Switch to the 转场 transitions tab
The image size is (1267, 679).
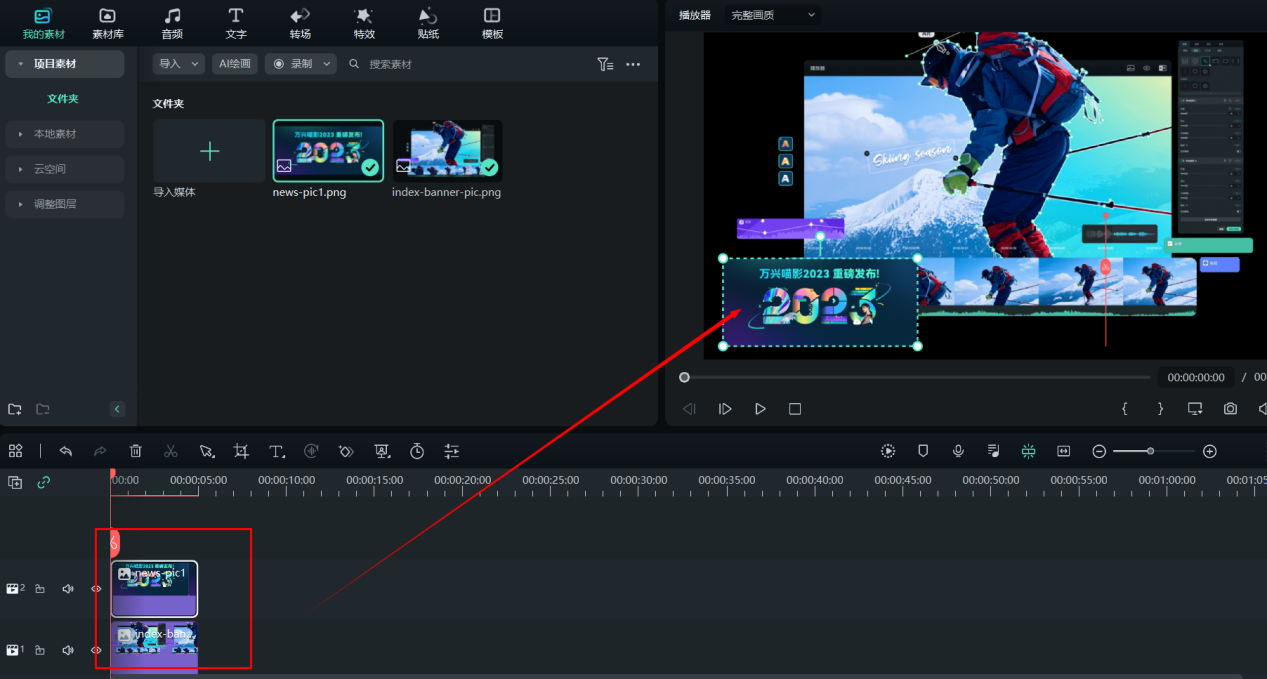[300, 24]
